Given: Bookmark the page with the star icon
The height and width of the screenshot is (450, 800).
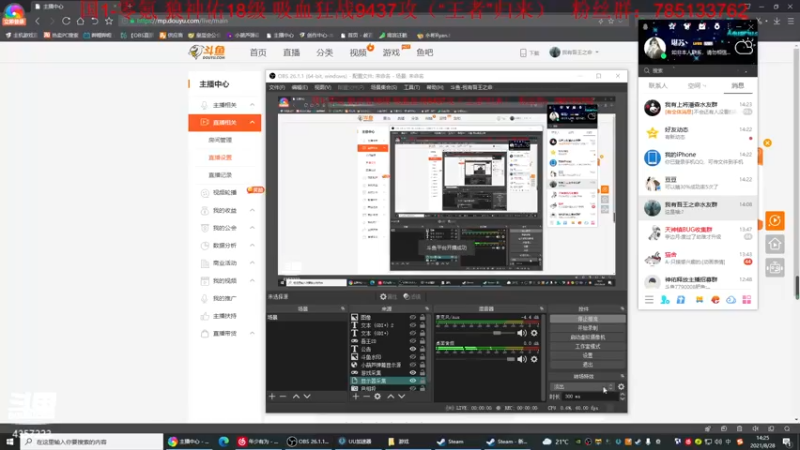Looking at the screenshot, I should 109,21.
